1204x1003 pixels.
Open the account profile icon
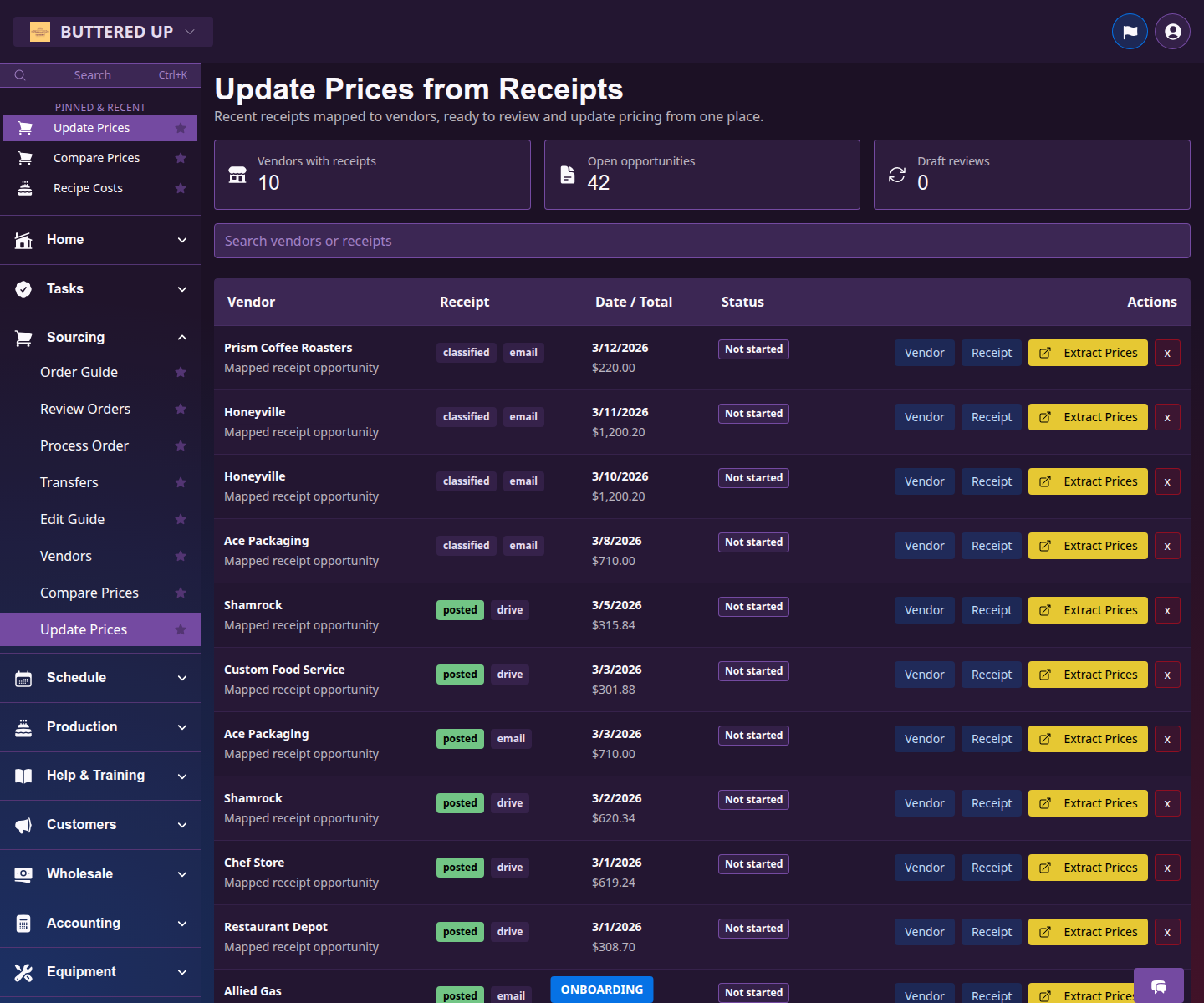click(x=1171, y=31)
